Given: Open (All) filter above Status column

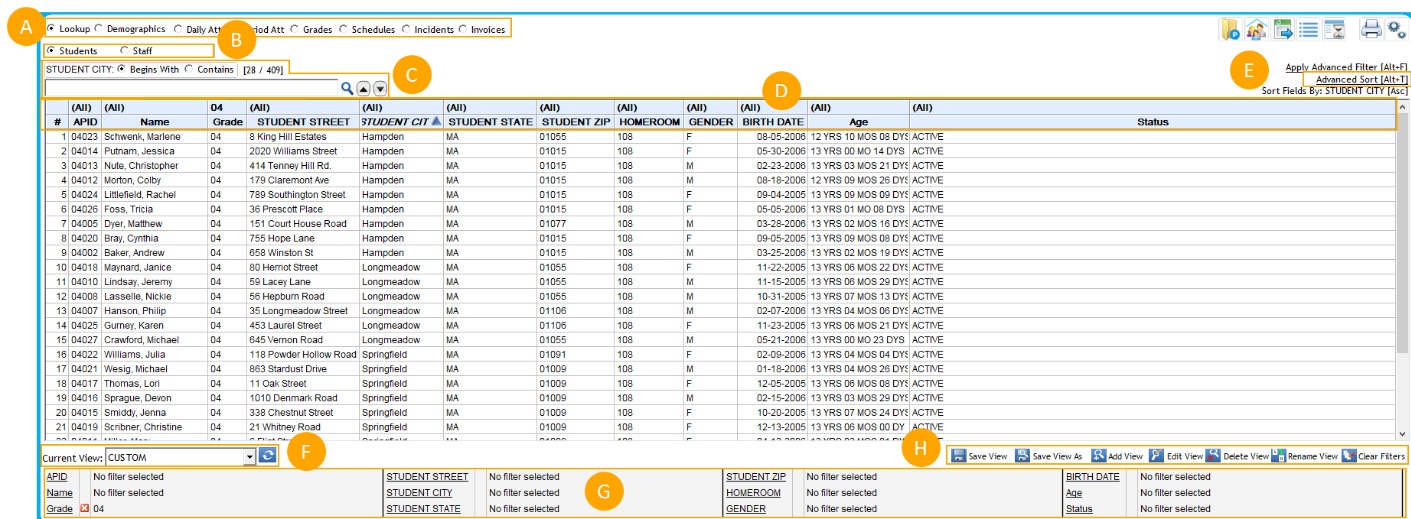Looking at the screenshot, I should coord(1152,107).
